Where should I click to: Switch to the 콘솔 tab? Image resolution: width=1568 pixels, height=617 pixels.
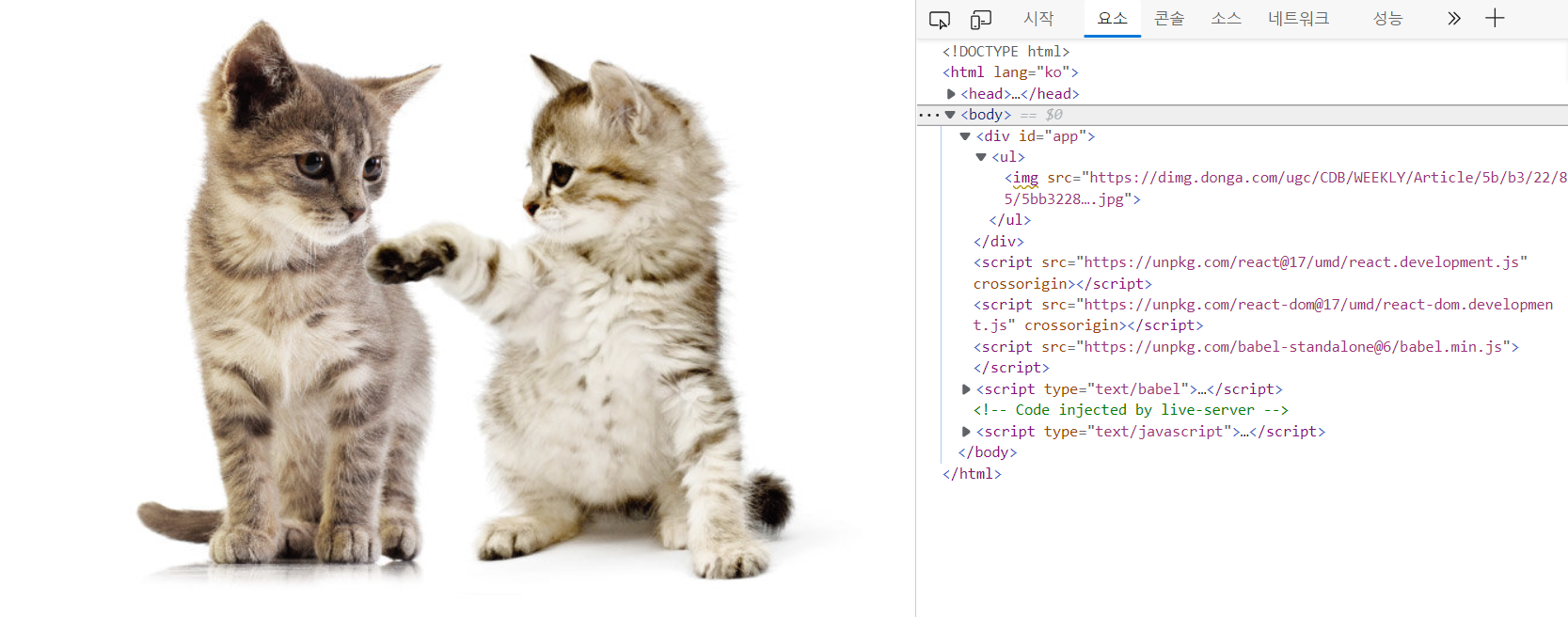point(1169,18)
